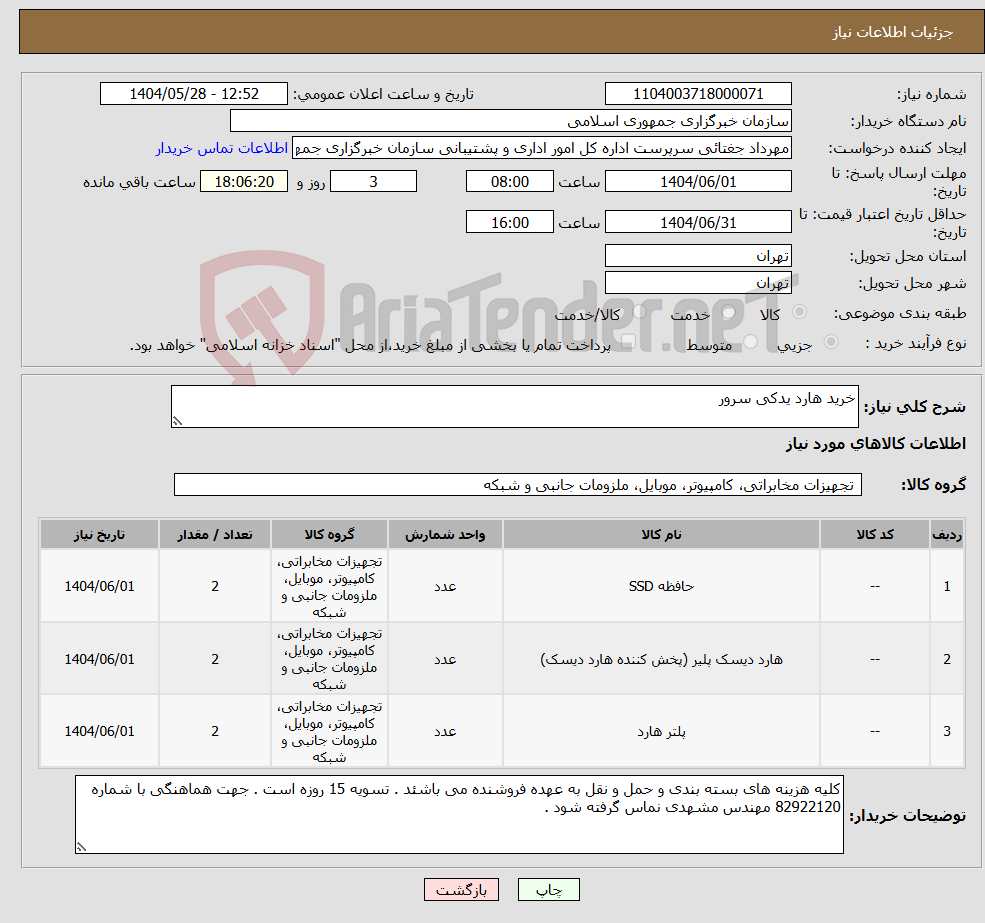The height and width of the screenshot is (923, 985).
Task: Click the بازگشت (back) button
Action: [x=461, y=889]
